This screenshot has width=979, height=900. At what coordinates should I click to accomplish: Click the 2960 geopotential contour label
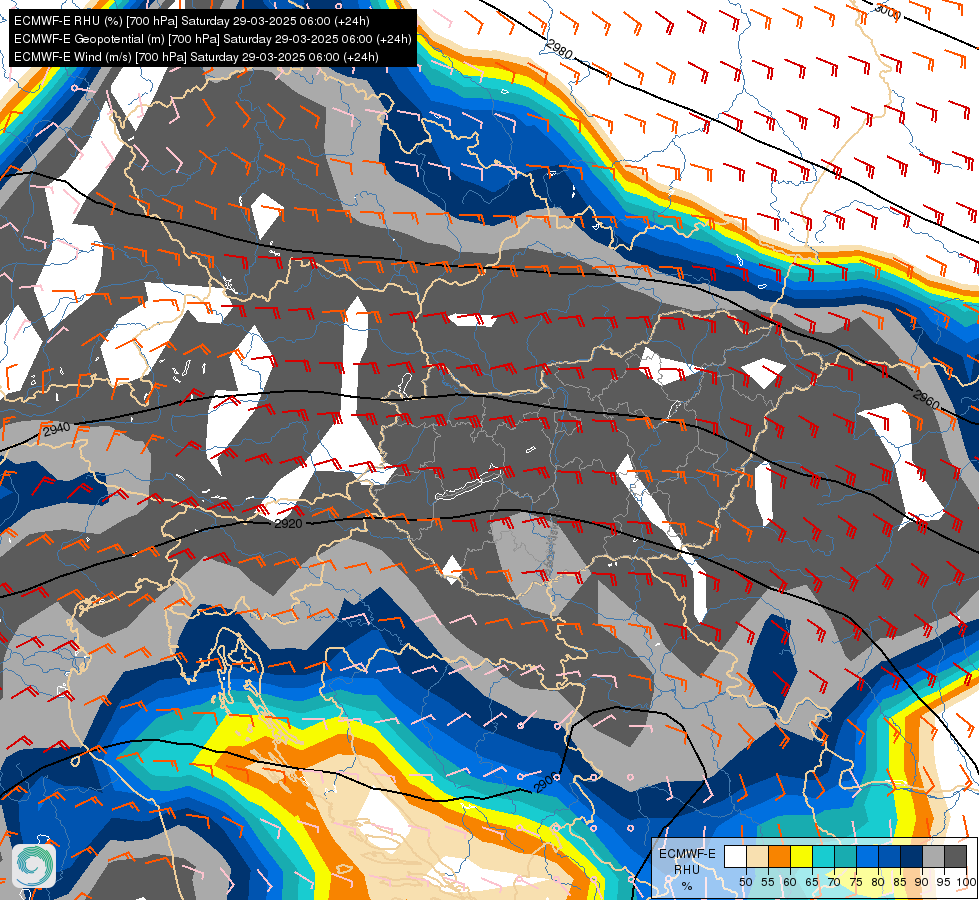point(926,399)
